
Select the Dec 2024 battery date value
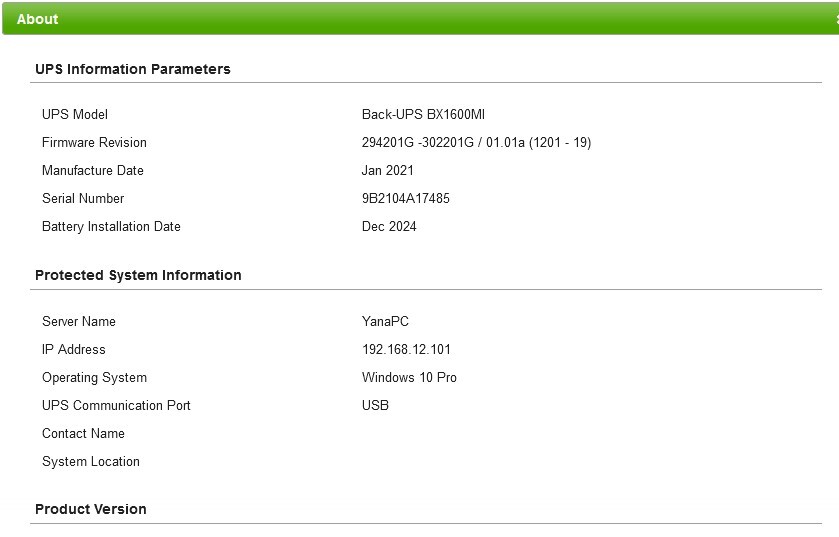(x=389, y=227)
